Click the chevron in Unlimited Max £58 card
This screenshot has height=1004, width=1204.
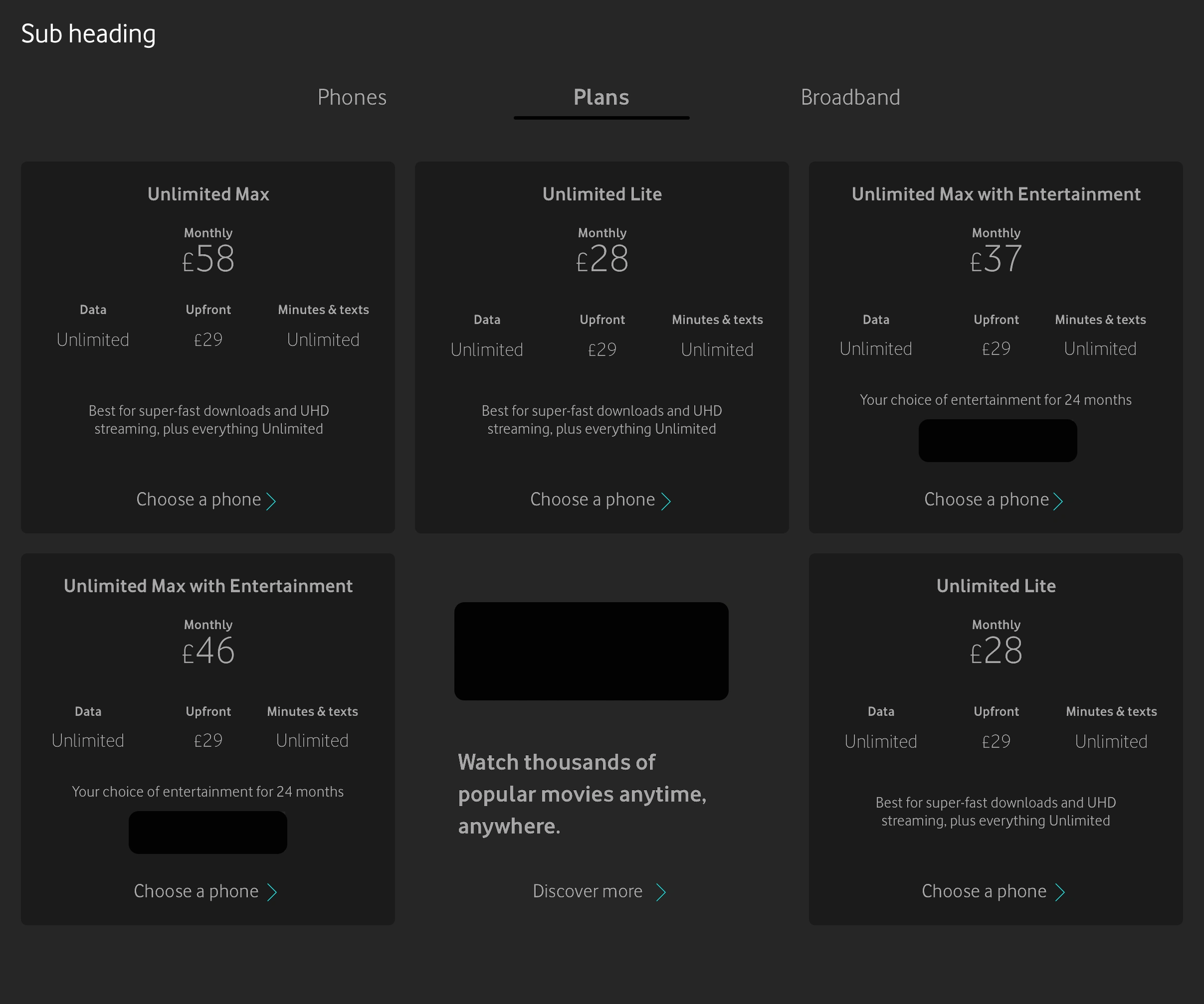coord(271,501)
